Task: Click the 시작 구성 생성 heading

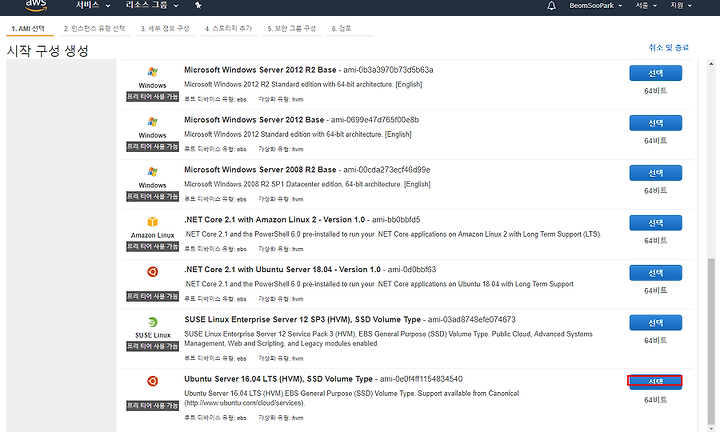Action: [47, 50]
